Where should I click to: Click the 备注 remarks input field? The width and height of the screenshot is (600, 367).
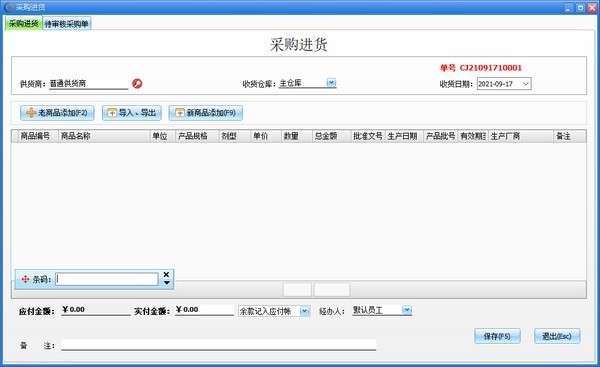tap(218, 345)
